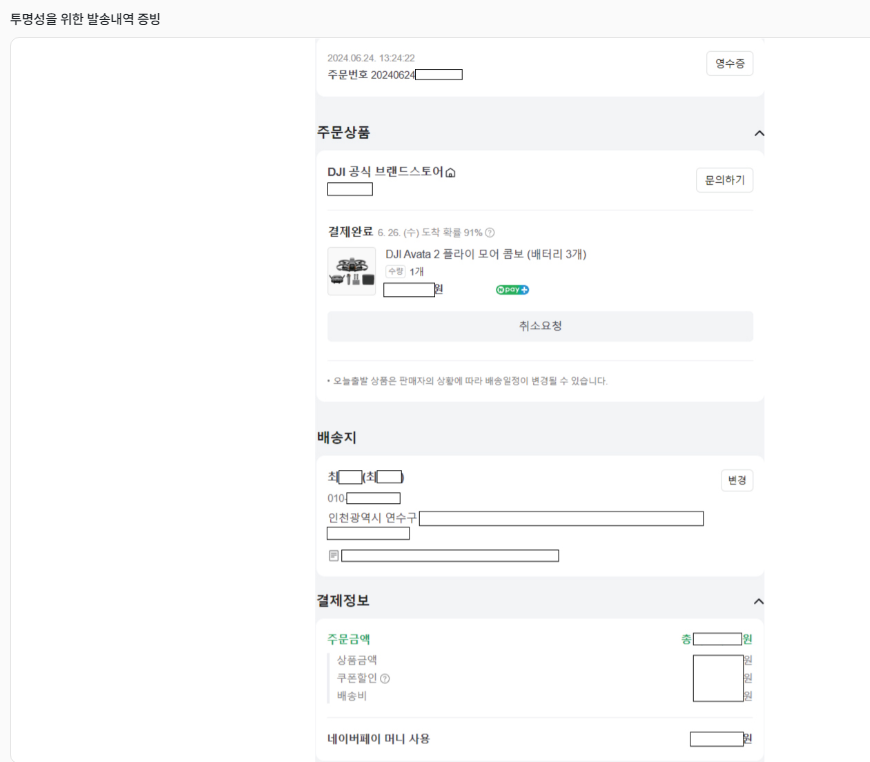Click the 쿠폰할인 help question icon
Viewport: 870px width, 762px height.
385,678
